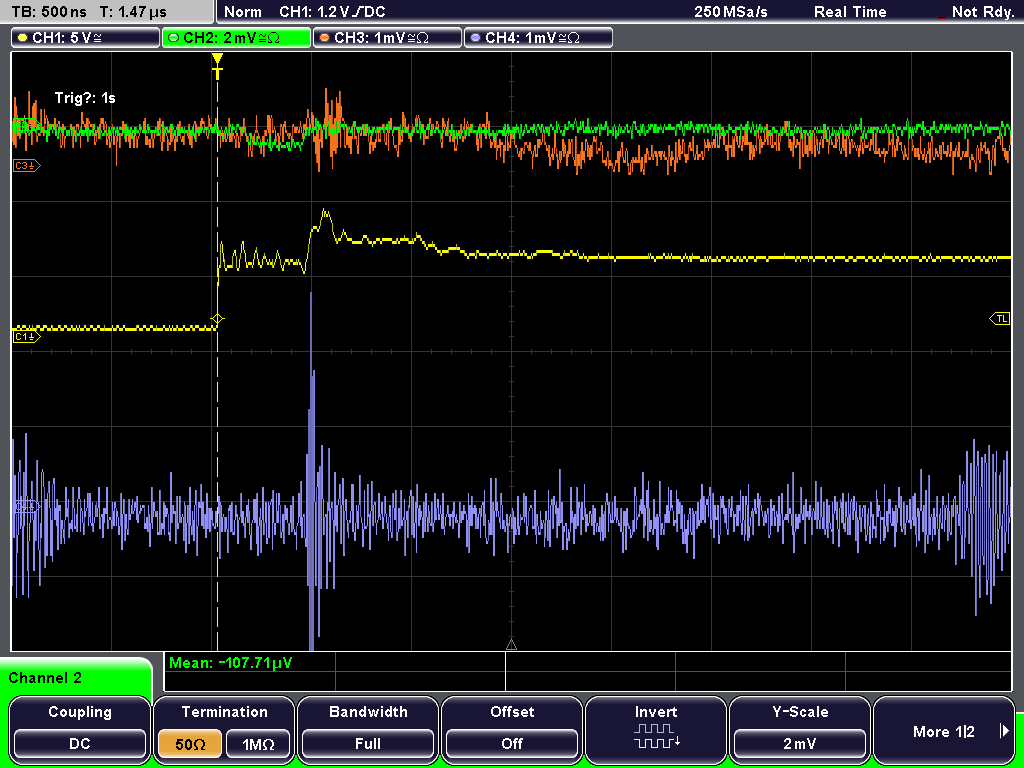Screen dimensions: 1024x768
Task: Select the CH3: 1 mV channel tab
Action: [x=387, y=38]
